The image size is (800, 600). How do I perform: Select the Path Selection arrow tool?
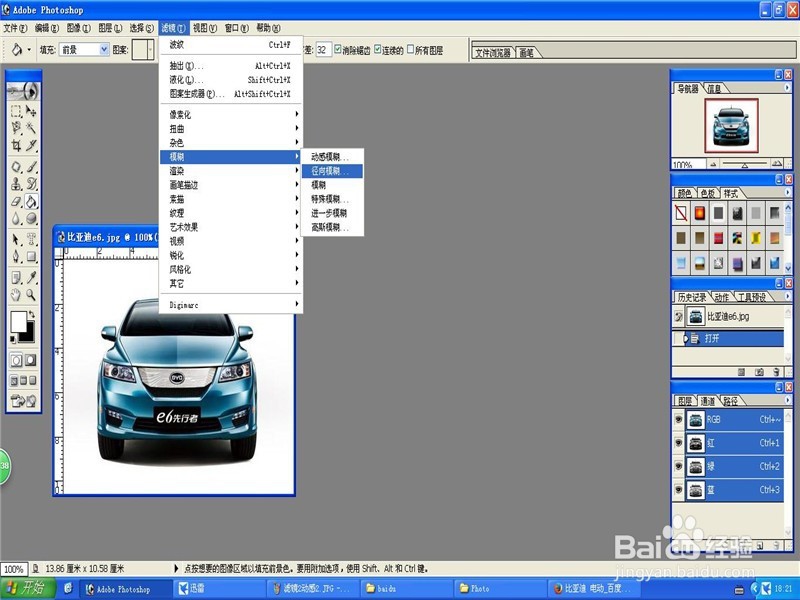[16, 239]
